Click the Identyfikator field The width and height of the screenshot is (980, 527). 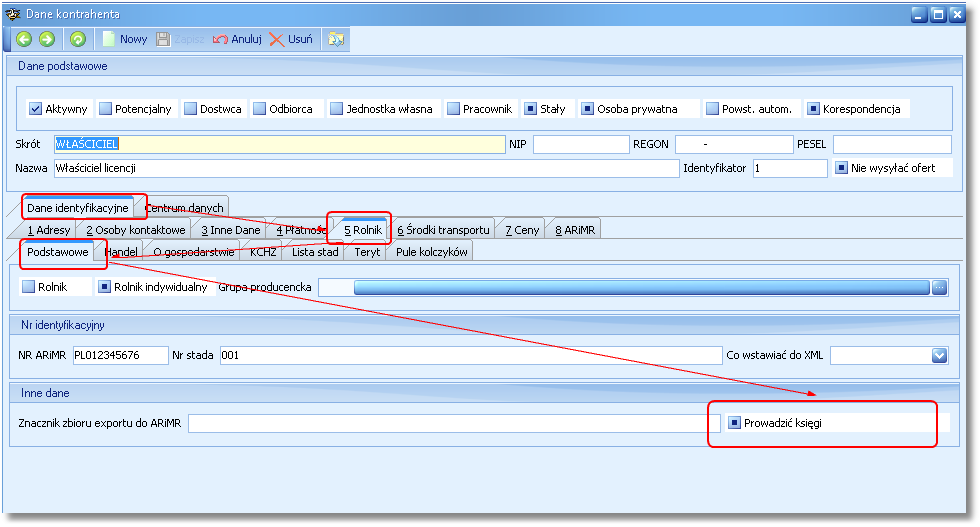[791, 168]
